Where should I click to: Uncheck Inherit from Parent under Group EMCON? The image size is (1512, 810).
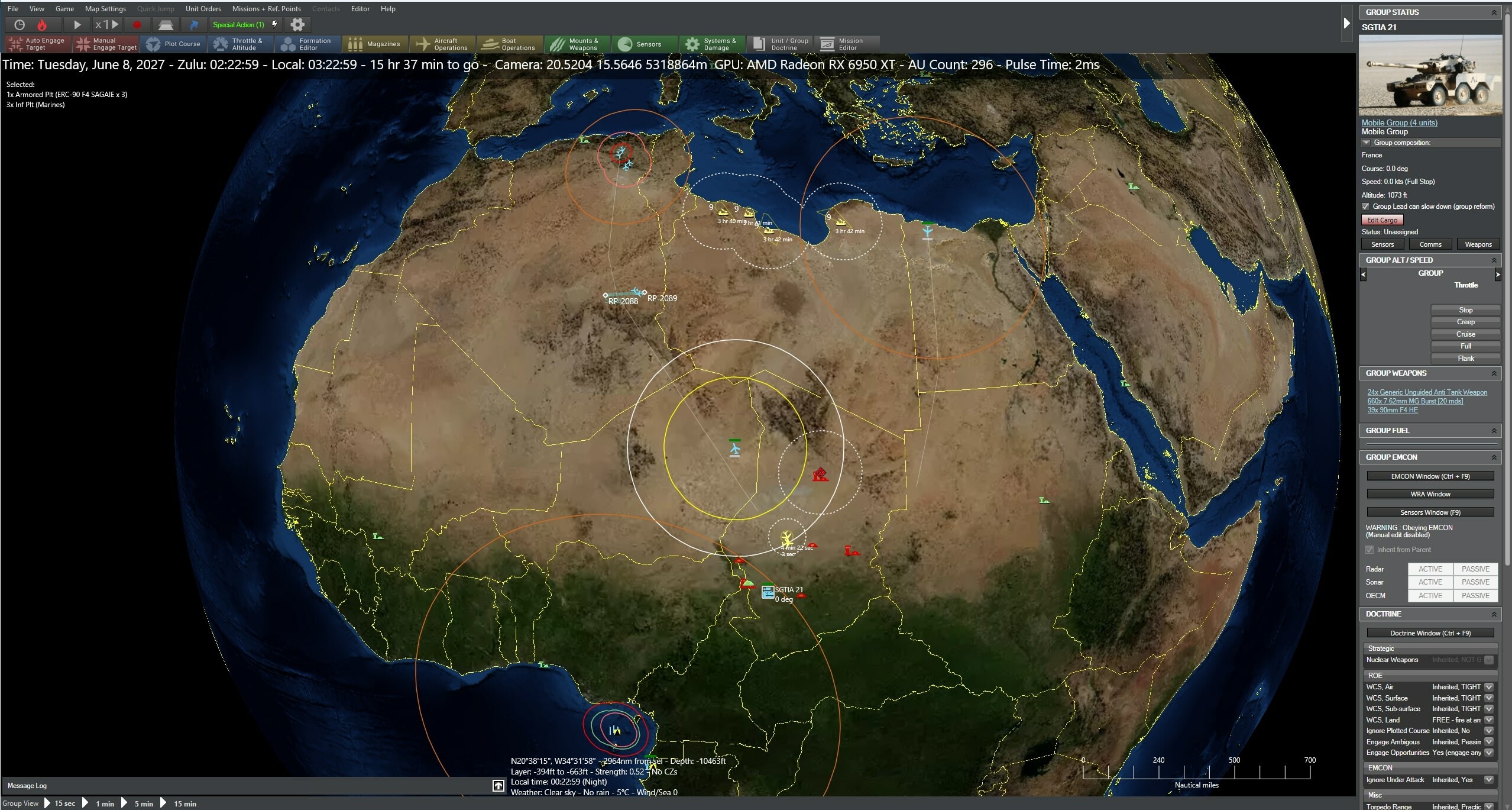pos(1371,550)
